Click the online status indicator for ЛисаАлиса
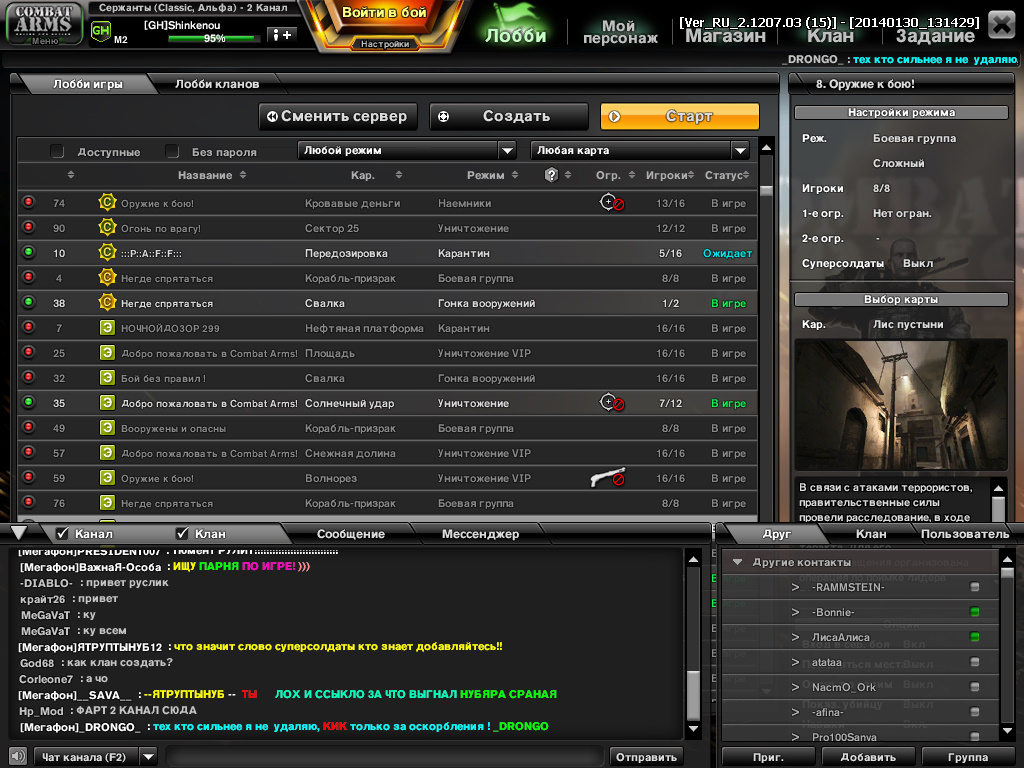This screenshot has height=768, width=1024. tap(974, 637)
